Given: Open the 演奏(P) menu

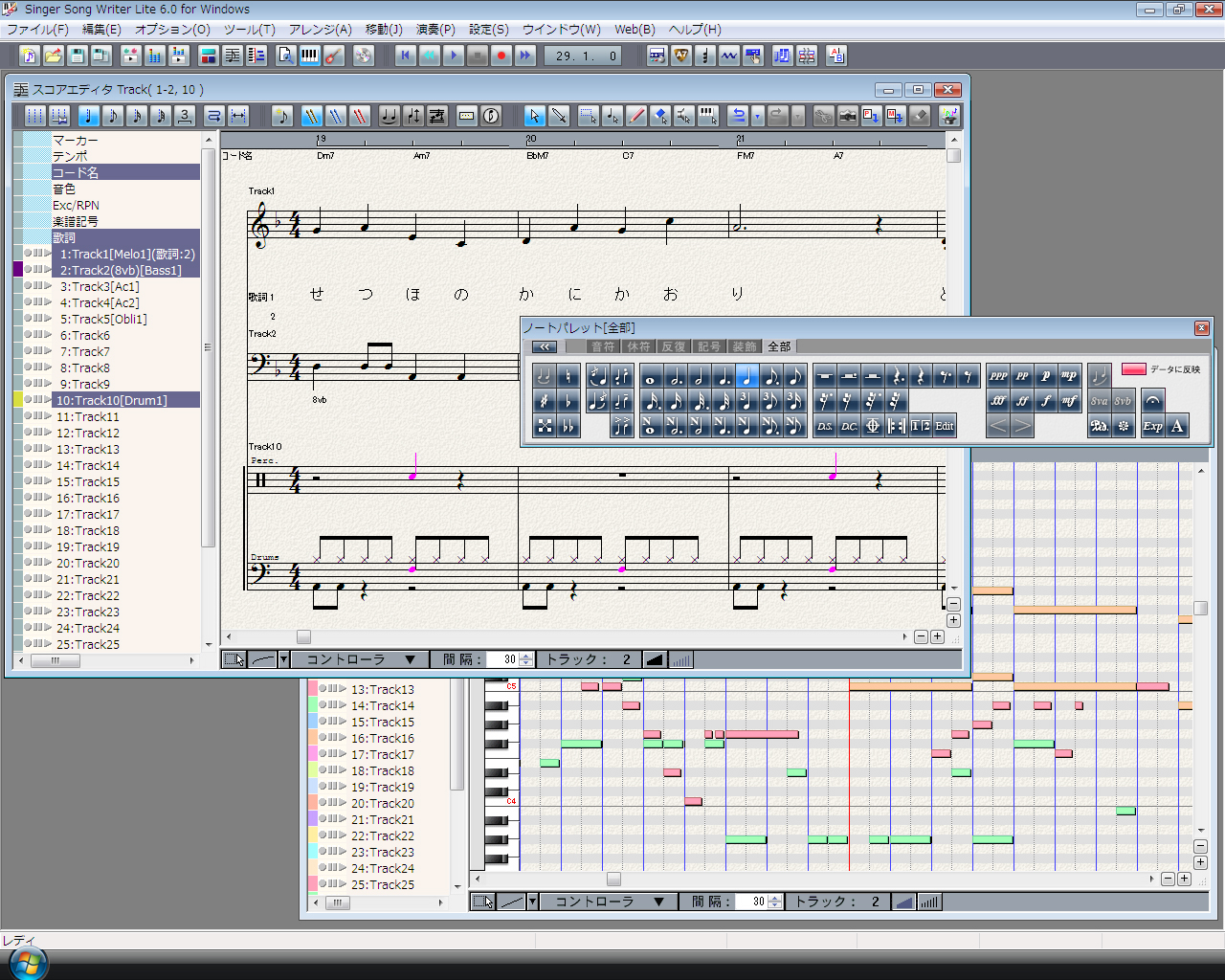Looking at the screenshot, I should (x=435, y=30).
